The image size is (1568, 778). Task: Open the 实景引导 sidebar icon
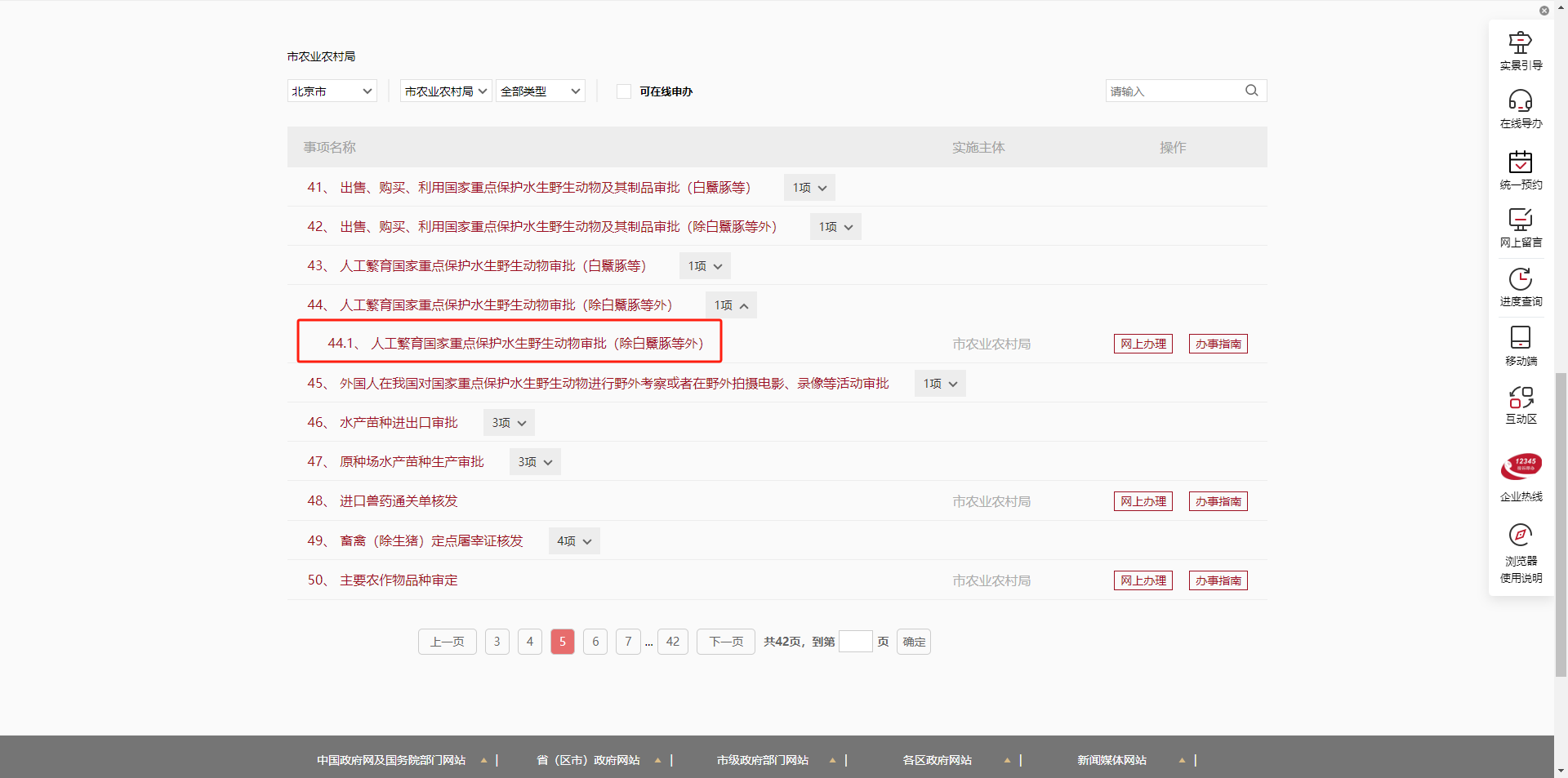coord(1520,43)
